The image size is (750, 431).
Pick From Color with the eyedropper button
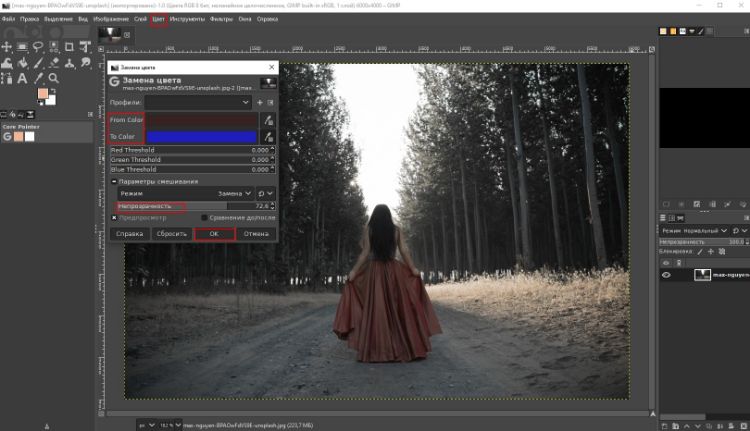268,120
